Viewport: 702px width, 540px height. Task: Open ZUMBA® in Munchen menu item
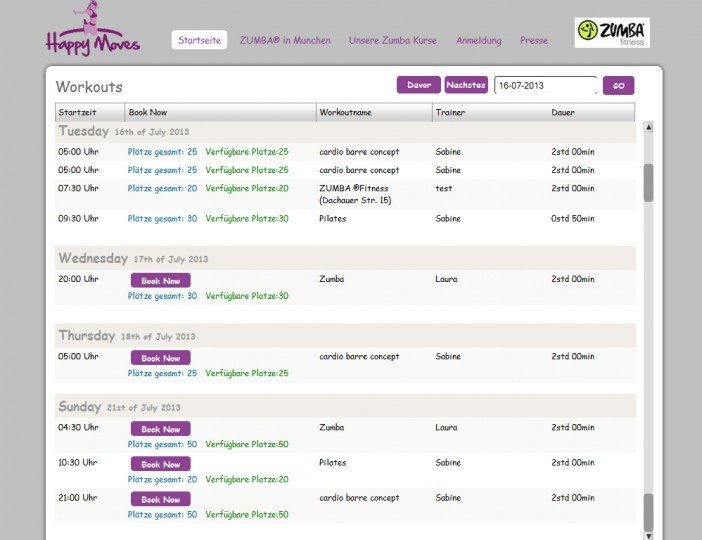tap(285, 40)
